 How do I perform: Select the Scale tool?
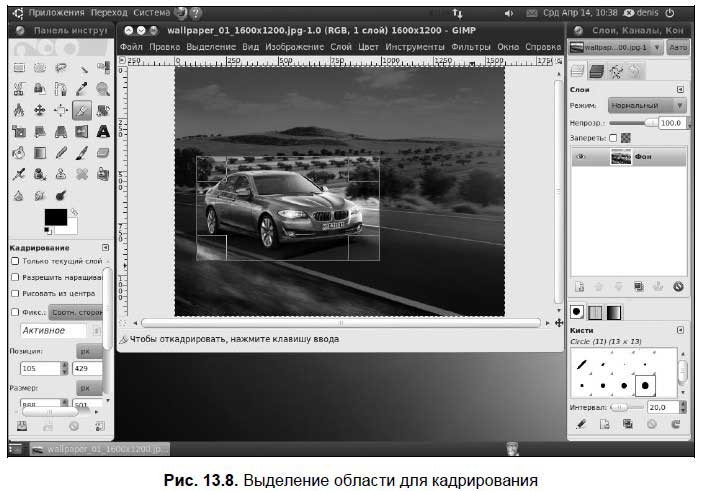[19, 131]
